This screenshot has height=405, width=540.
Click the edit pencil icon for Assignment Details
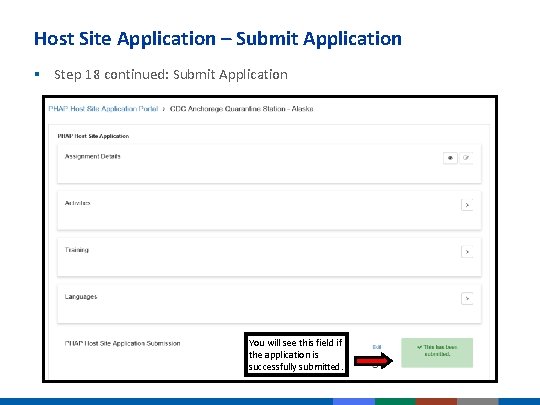coord(466,158)
